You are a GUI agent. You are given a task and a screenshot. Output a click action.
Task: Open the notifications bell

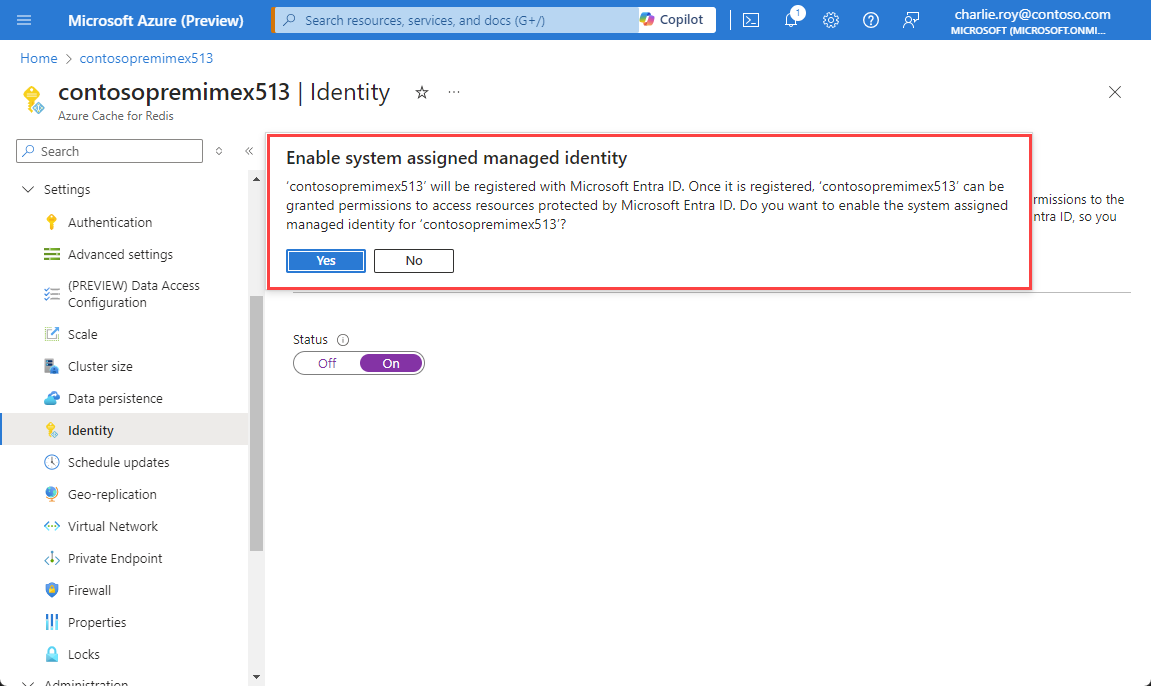(x=791, y=20)
